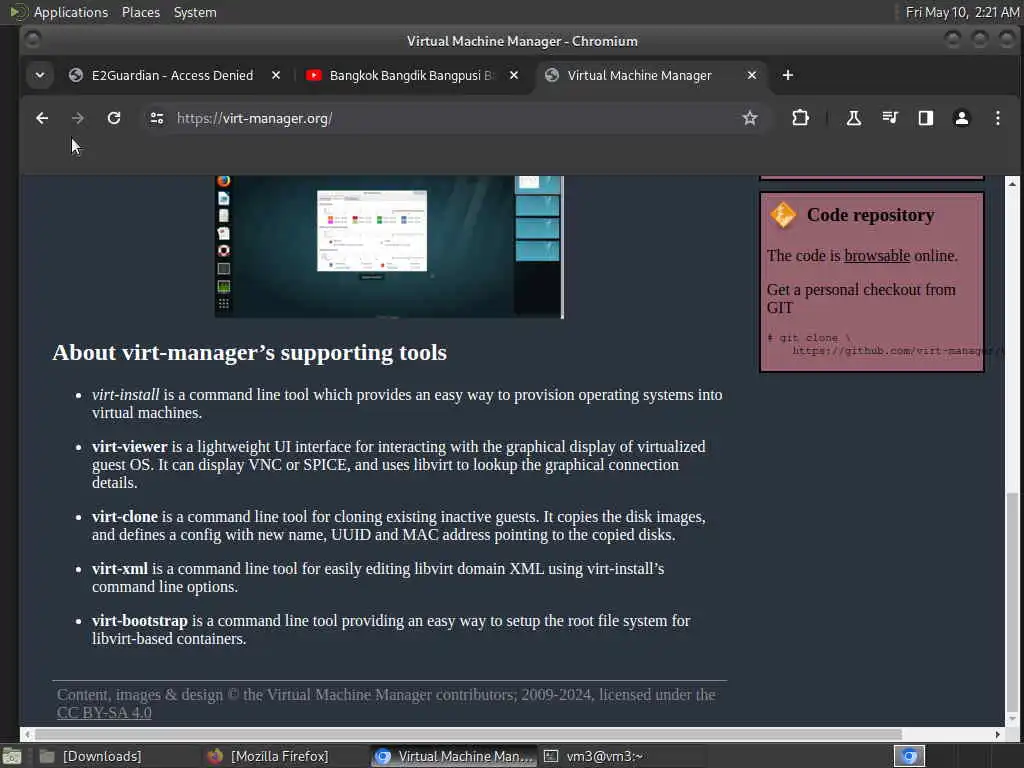Click the About virt-manager's supporting tools heading
The image size is (1024, 768).
(x=249, y=353)
